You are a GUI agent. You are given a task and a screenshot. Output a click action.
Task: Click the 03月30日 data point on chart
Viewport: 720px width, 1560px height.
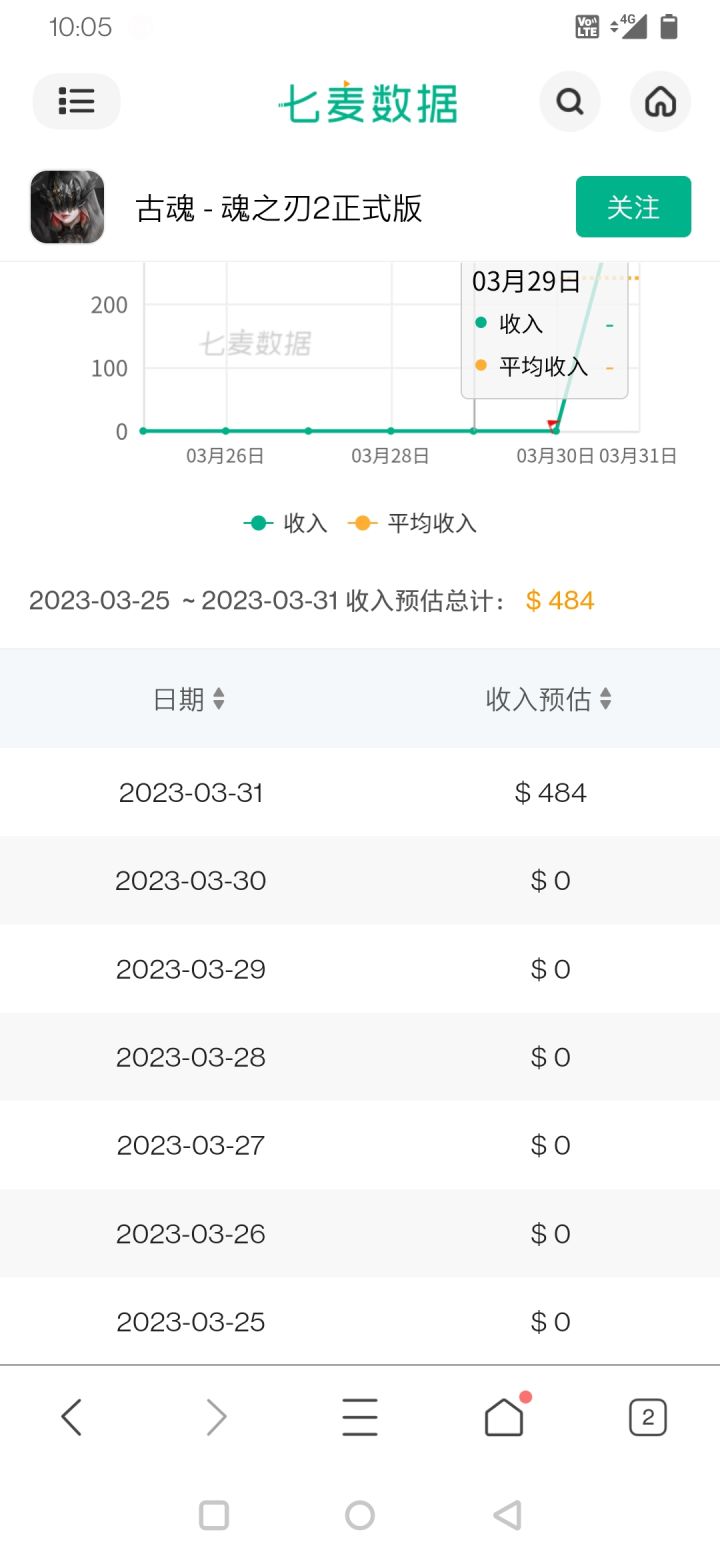pyautogui.click(x=556, y=431)
